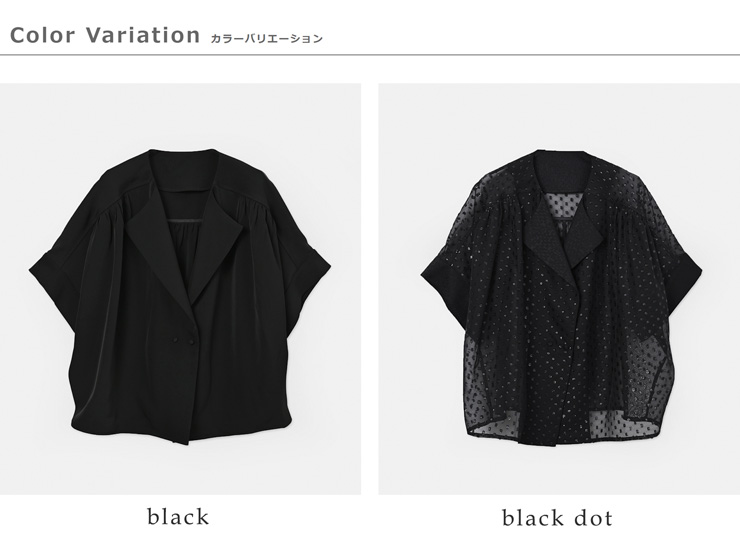Select the black dot jacket thumbnail

pyautogui.click(x=559, y=289)
